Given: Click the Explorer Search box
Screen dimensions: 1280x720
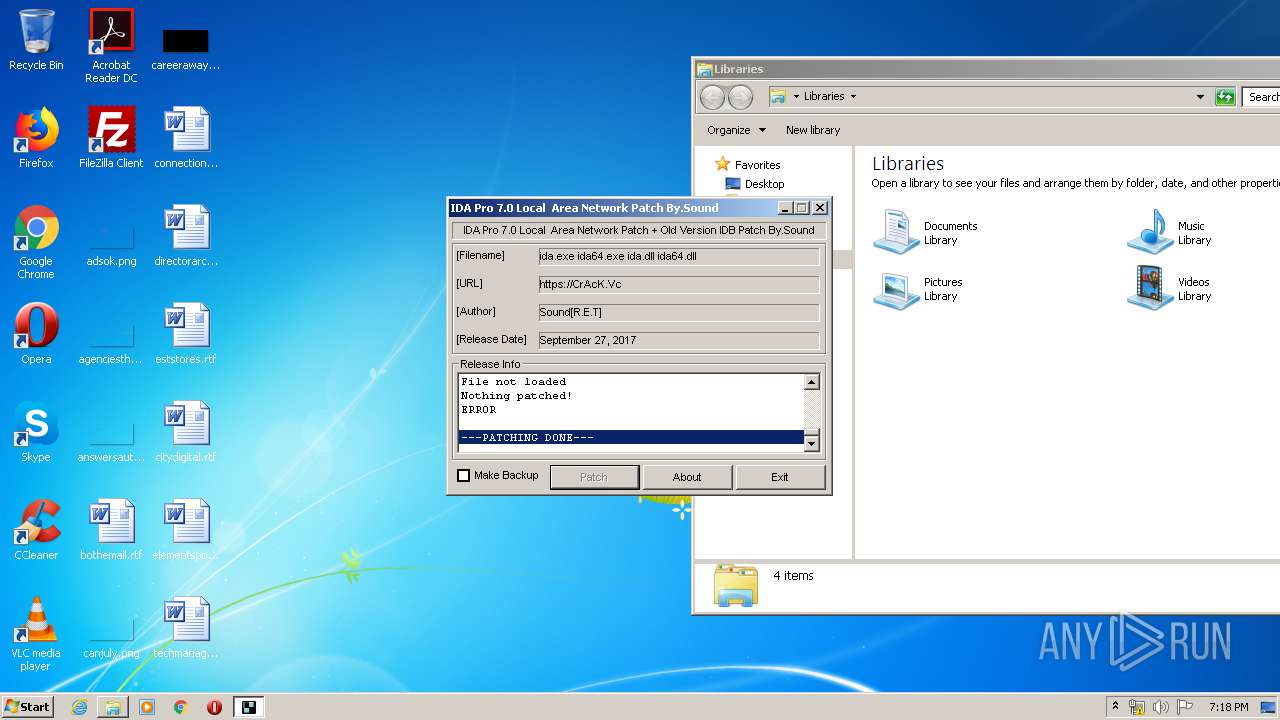Looking at the screenshot, I should tap(1262, 97).
